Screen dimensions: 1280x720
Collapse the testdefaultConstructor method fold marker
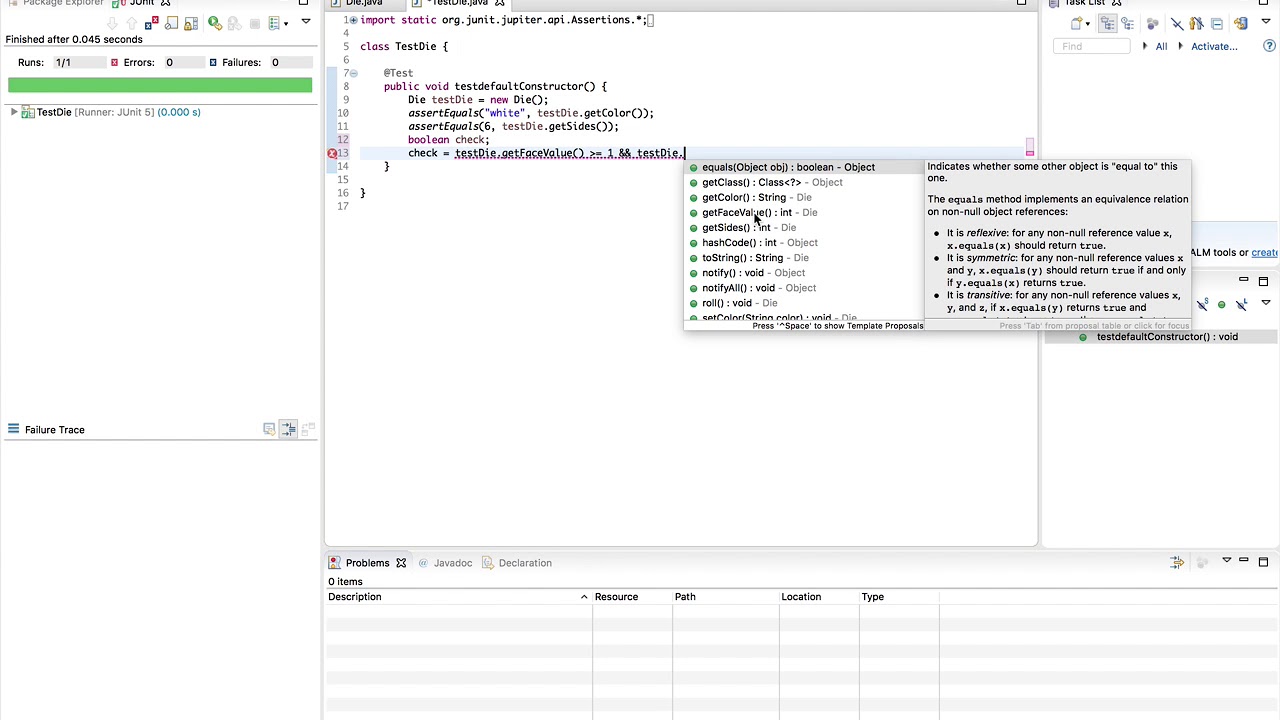coord(353,73)
